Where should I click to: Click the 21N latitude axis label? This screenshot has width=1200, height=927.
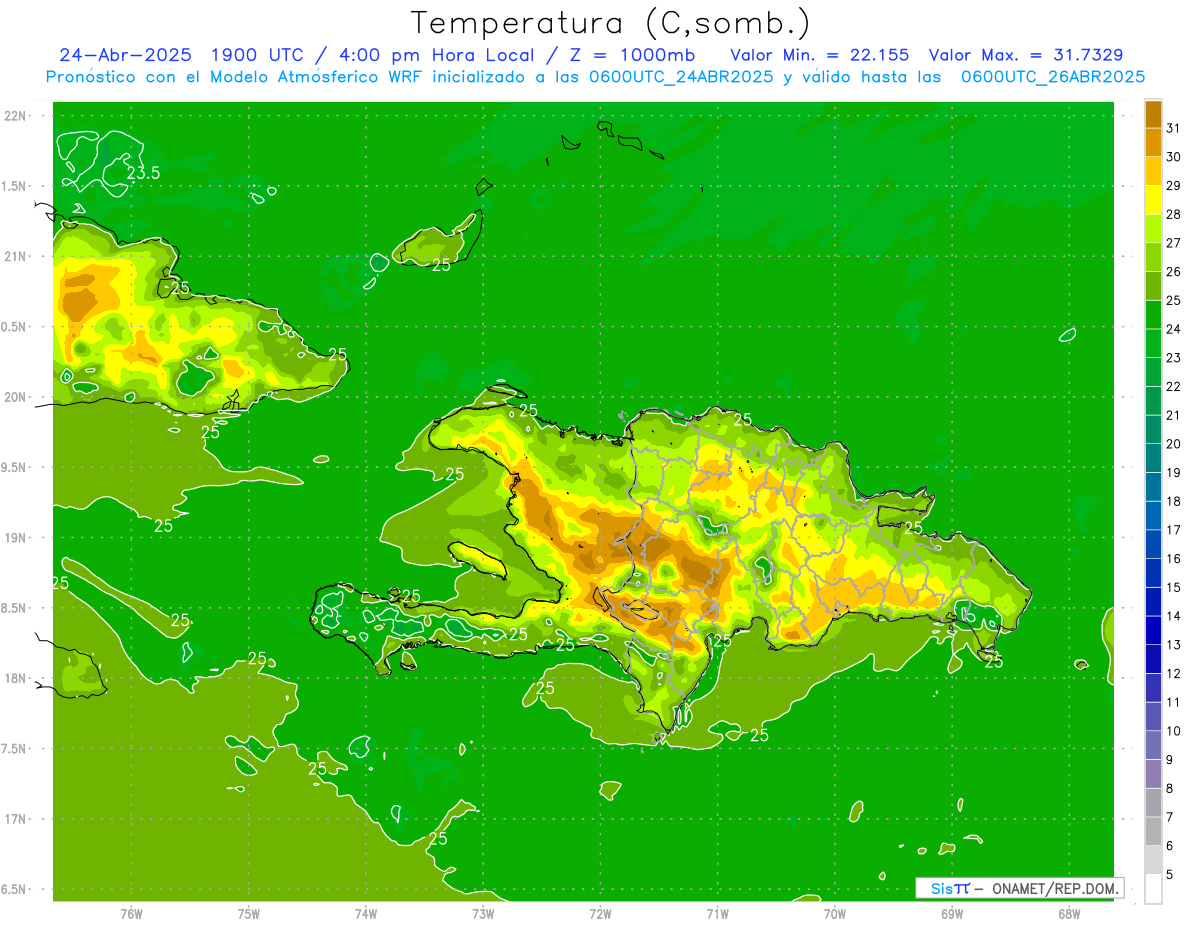17,257
